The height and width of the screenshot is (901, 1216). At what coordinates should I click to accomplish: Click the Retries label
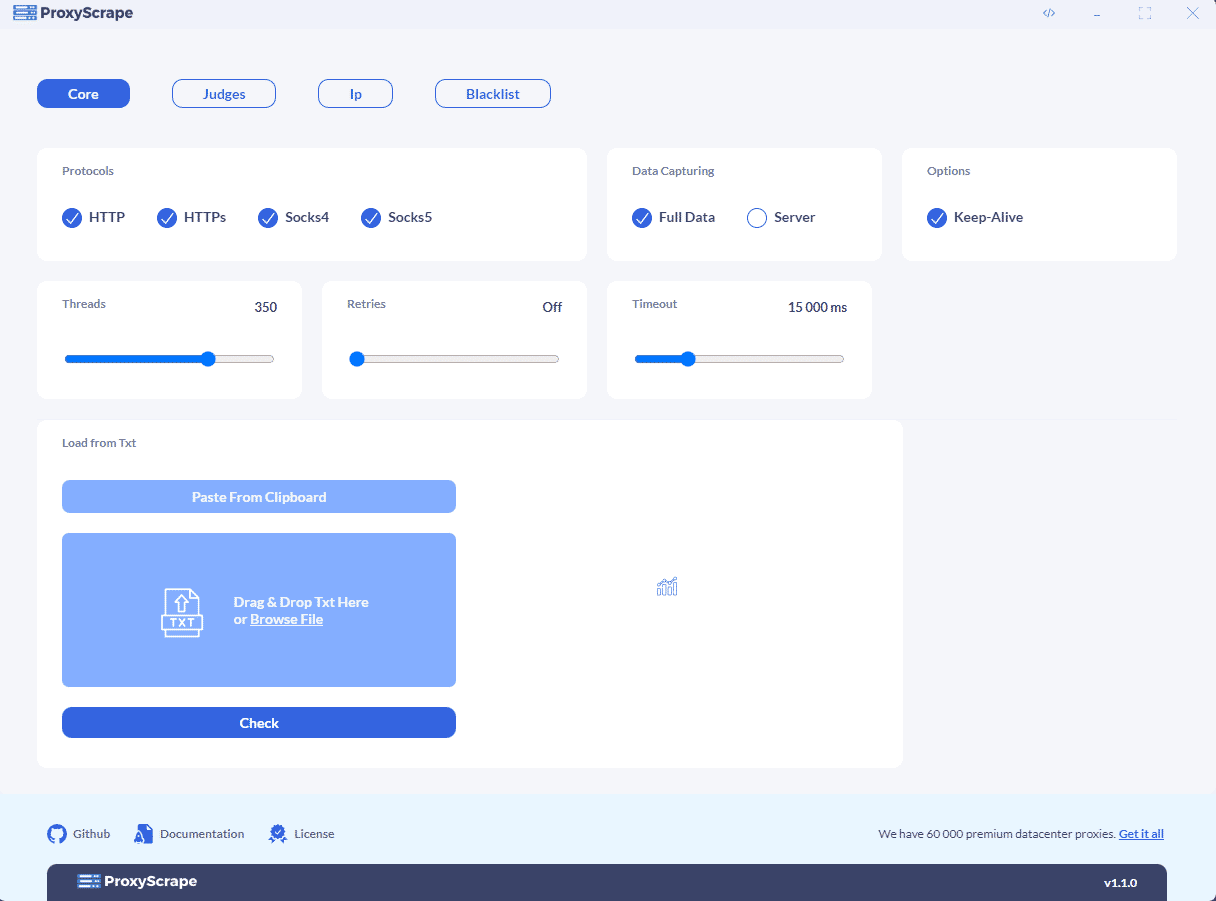coord(366,304)
